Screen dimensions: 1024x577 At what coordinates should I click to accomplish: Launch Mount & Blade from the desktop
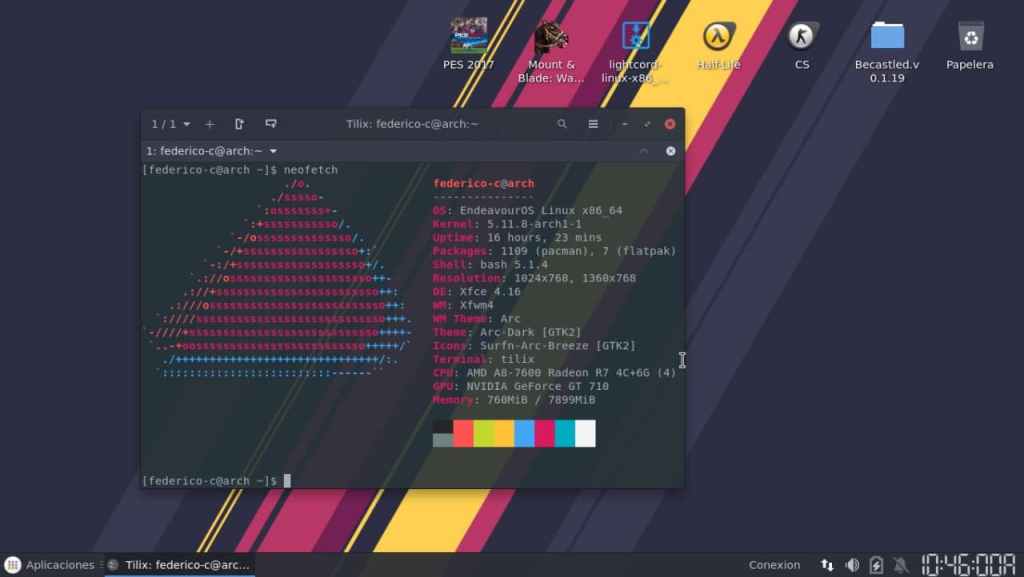tap(551, 40)
